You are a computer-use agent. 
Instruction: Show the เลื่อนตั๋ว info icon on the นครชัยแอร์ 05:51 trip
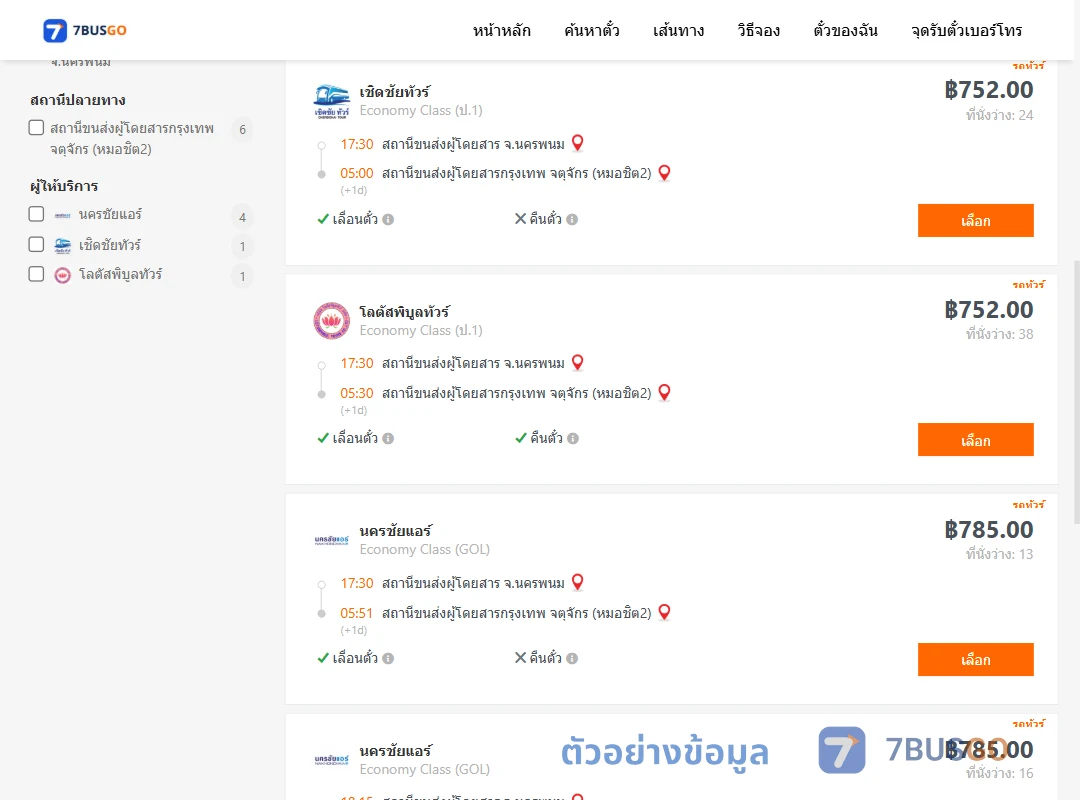pyautogui.click(x=388, y=659)
